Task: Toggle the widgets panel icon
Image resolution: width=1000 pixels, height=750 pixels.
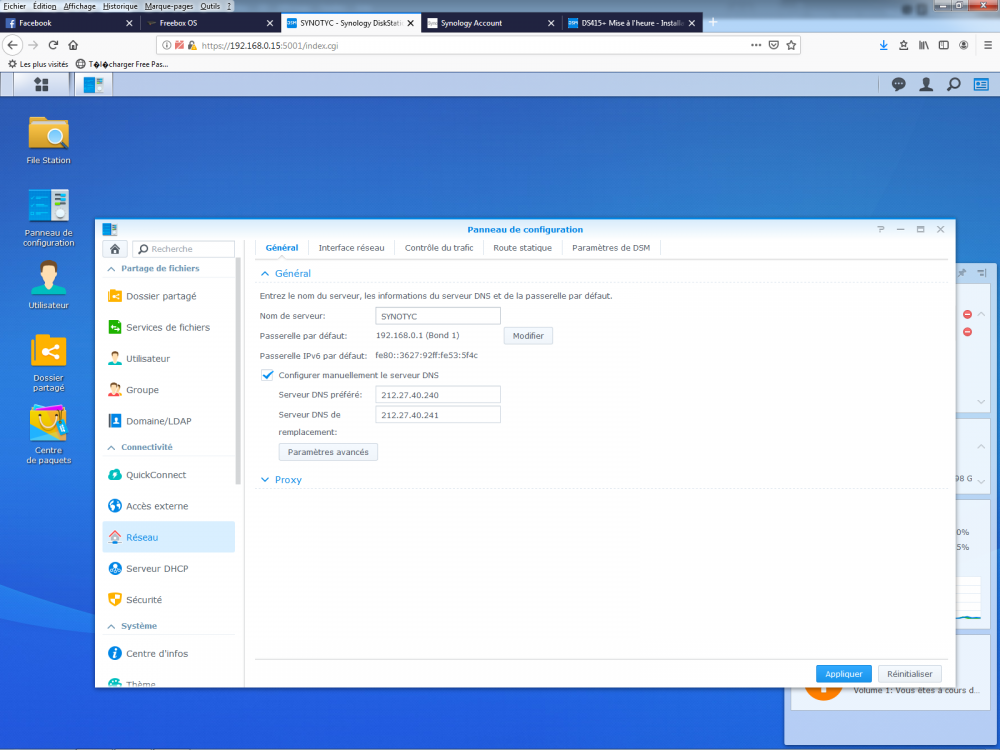Action: (x=981, y=84)
